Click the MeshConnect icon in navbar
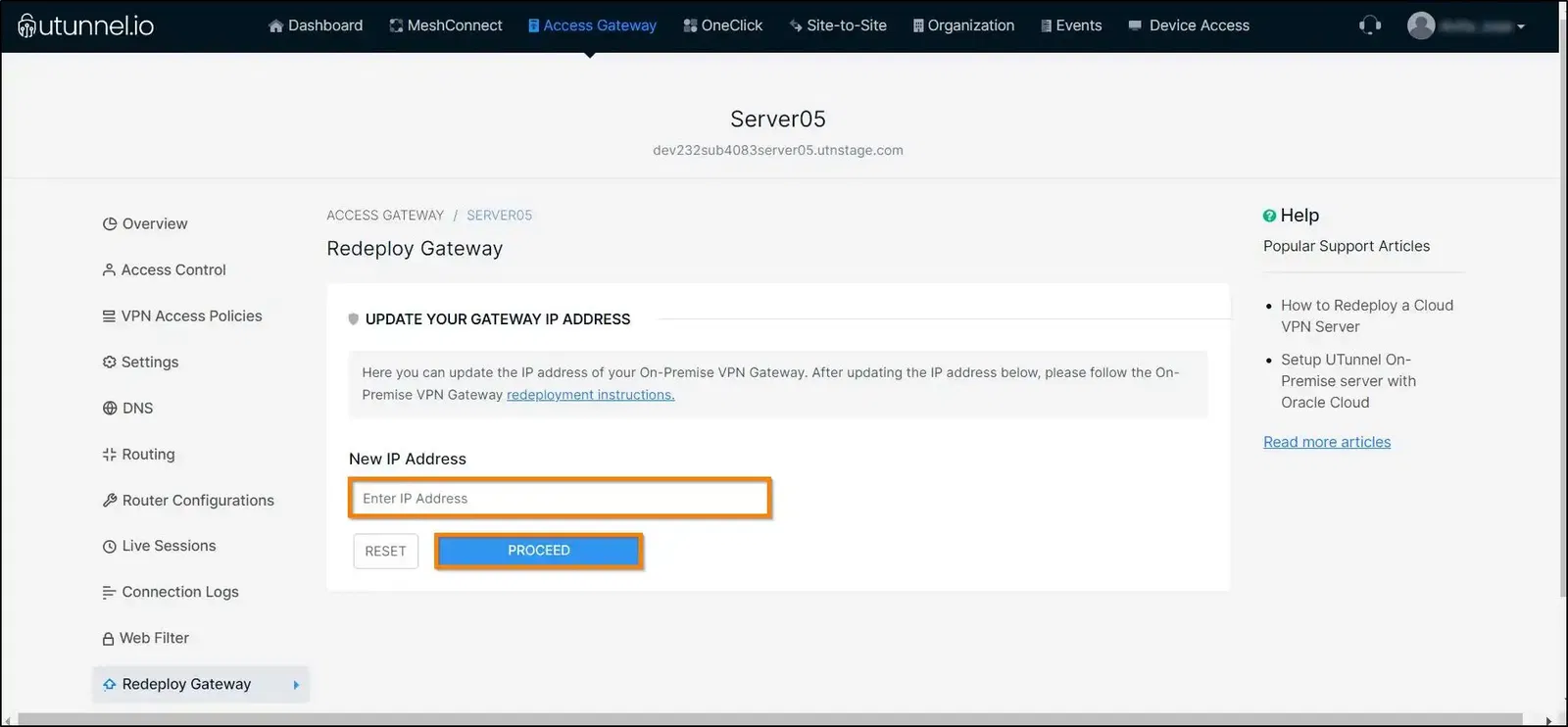Viewport: 1568px width, 727px height. pos(396,25)
